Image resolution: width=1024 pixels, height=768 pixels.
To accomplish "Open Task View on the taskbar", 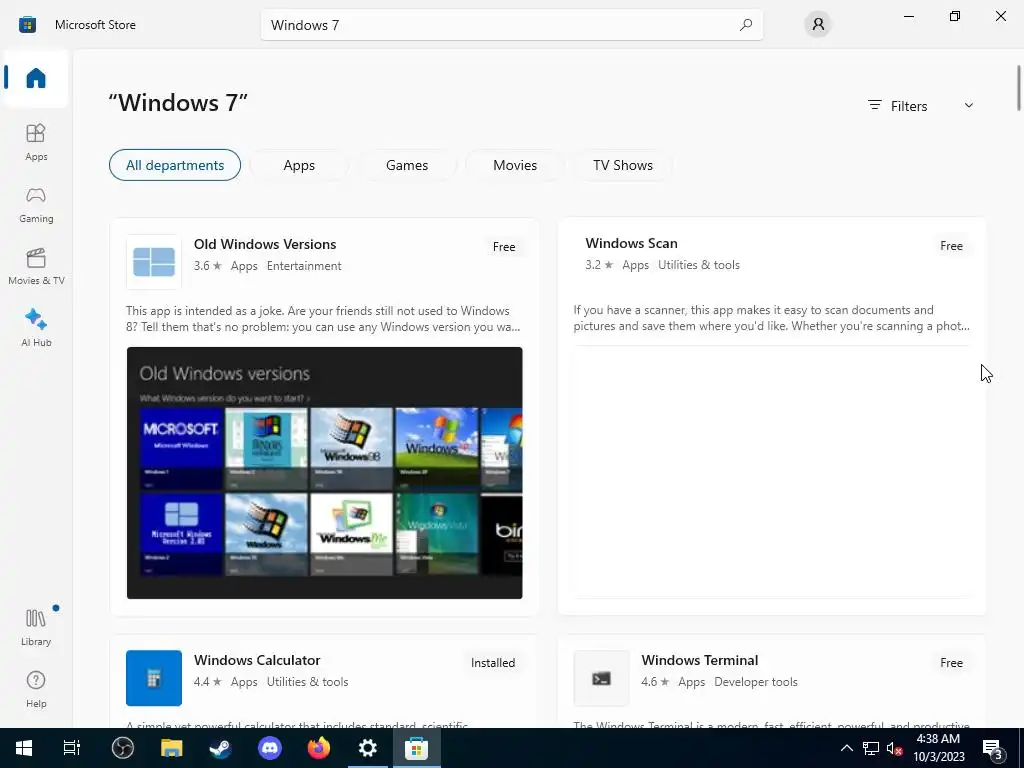I will click(x=71, y=748).
